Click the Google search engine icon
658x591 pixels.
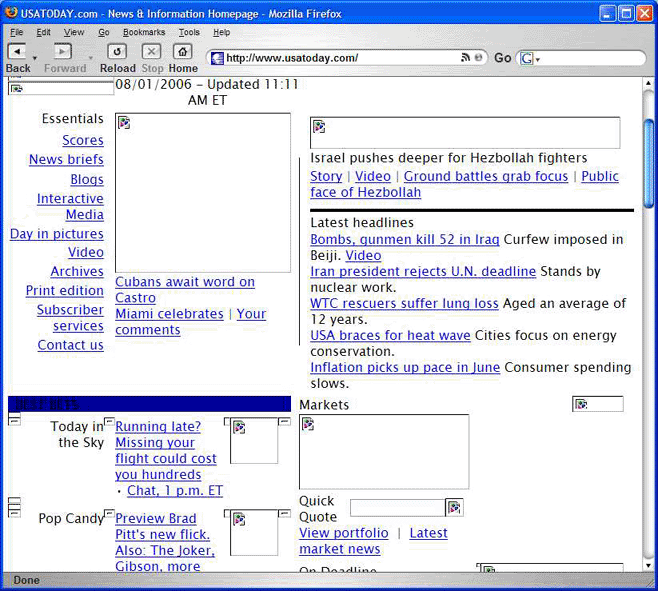point(526,59)
